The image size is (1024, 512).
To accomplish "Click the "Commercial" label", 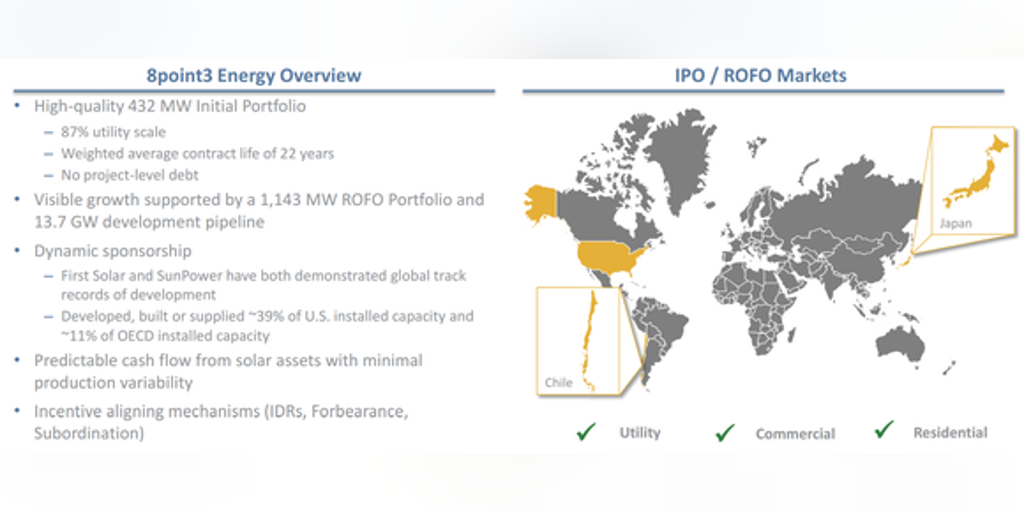I will (x=795, y=434).
